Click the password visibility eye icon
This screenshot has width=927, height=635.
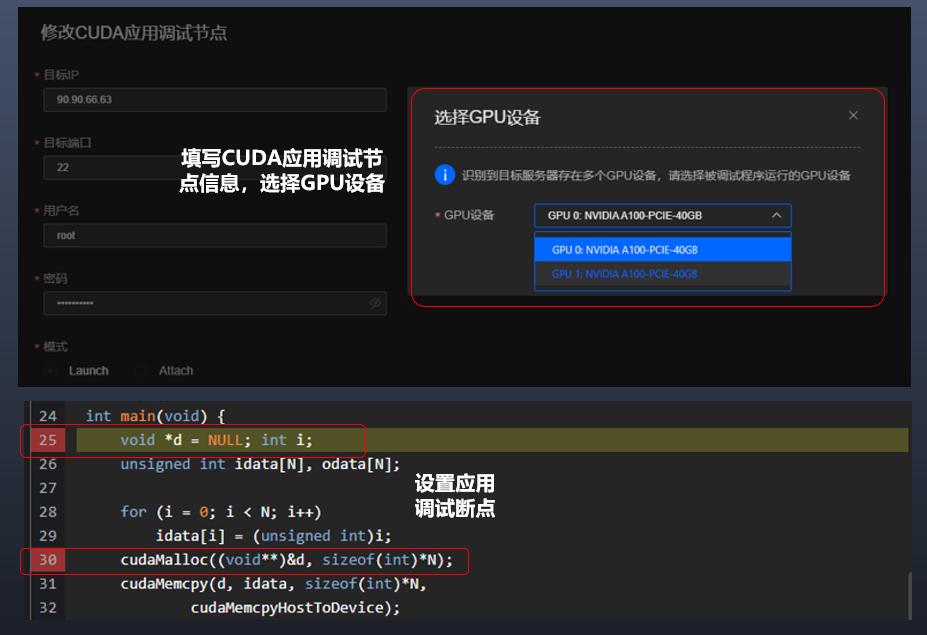click(x=374, y=303)
